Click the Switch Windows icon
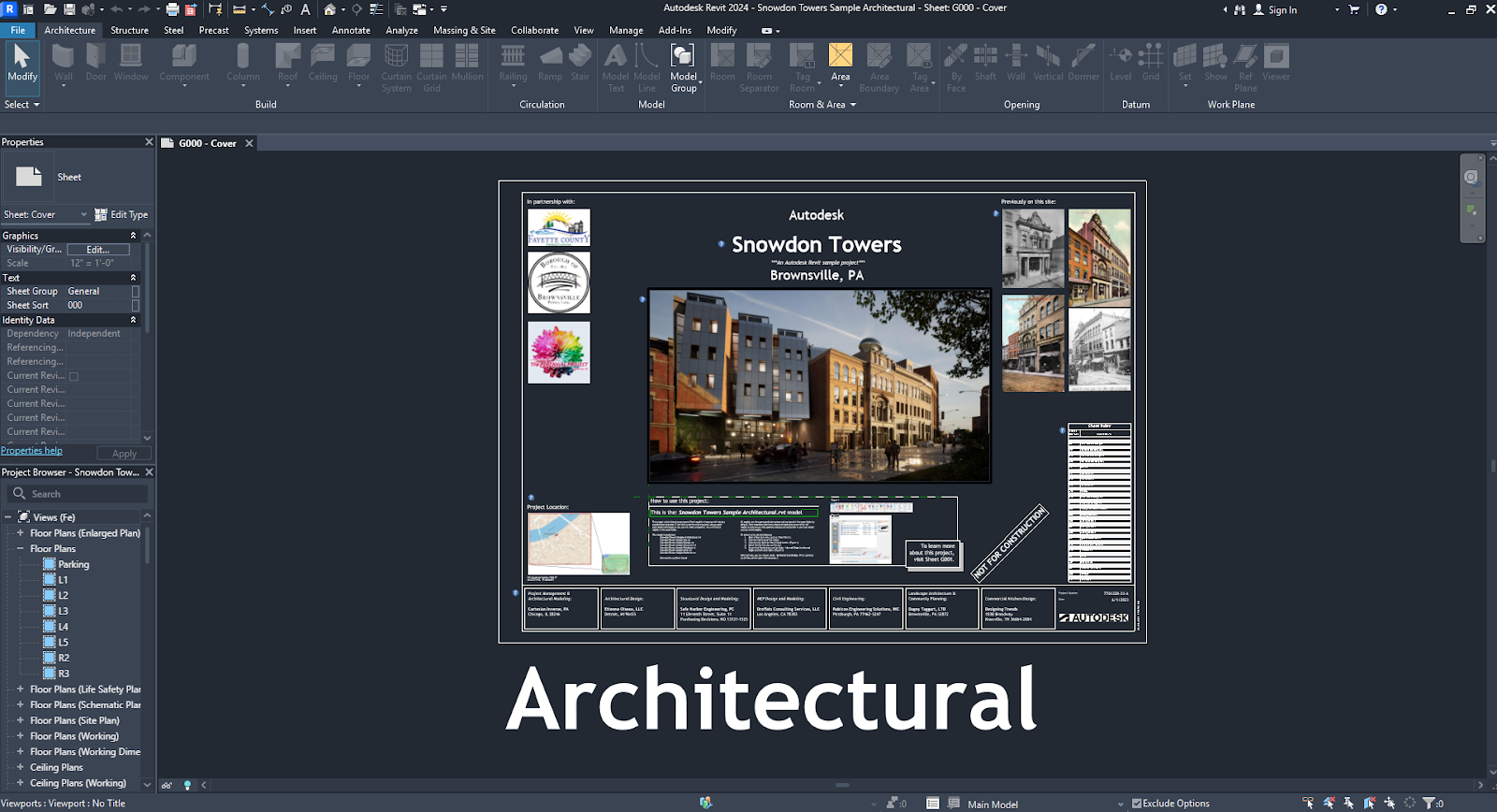 pyautogui.click(x=420, y=9)
